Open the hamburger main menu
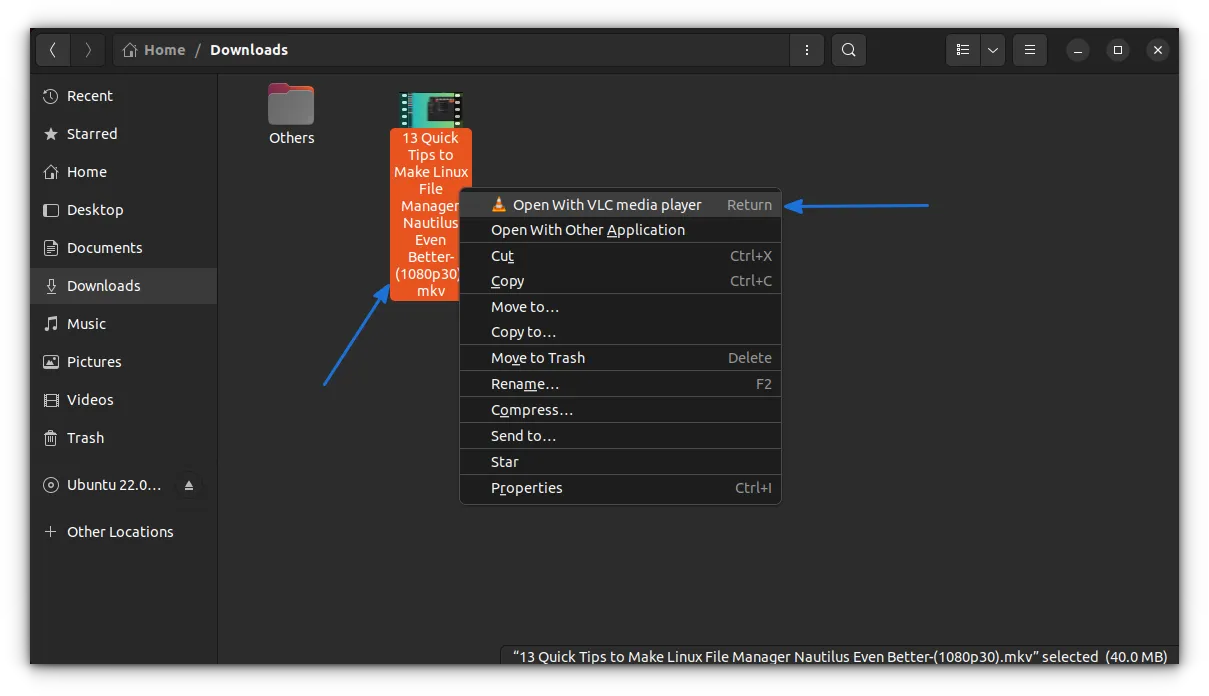1209x696 pixels. [x=1029, y=50]
